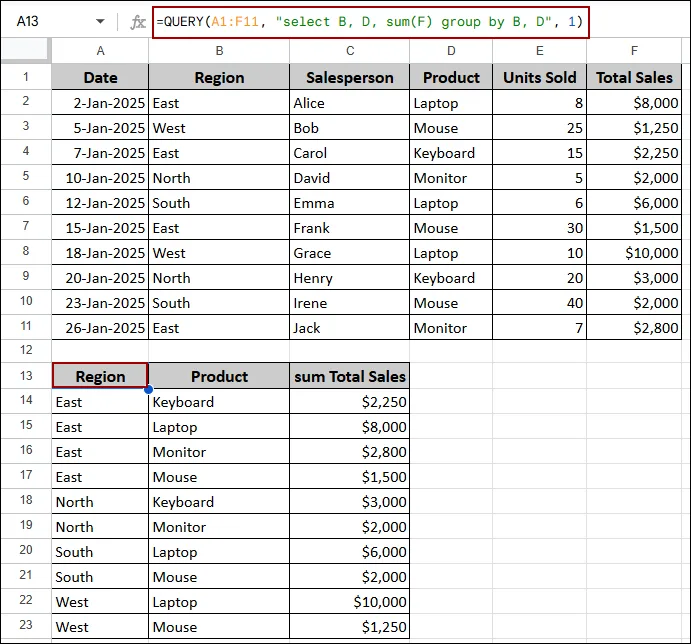The width and height of the screenshot is (691, 644).
Task: Open the Name box dropdown arrow
Action: coord(100,21)
